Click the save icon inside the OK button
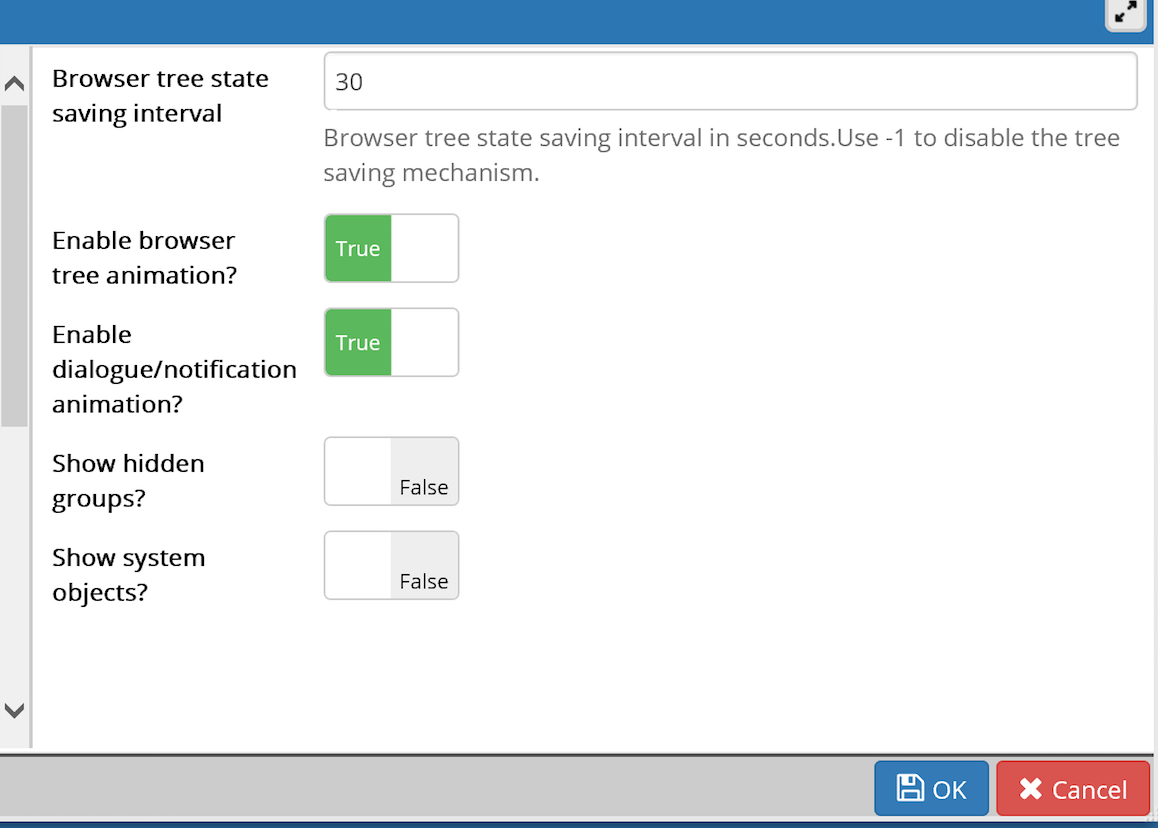 (912, 789)
